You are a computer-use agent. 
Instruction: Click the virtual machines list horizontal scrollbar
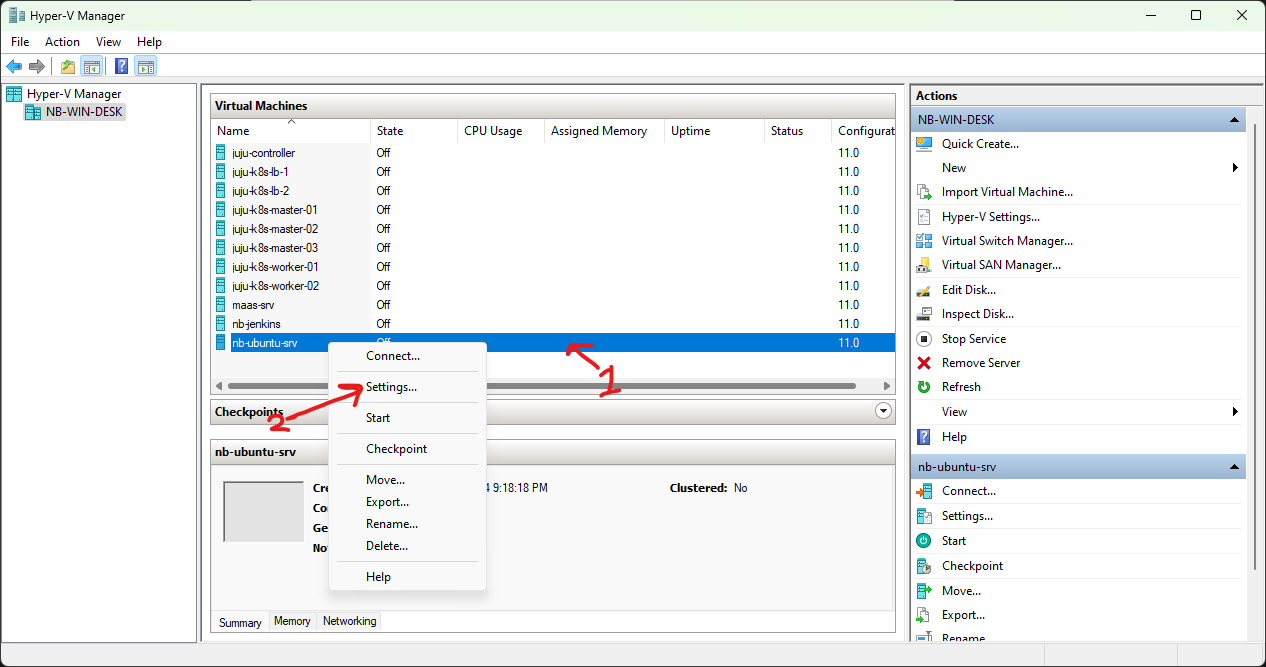(x=540, y=386)
